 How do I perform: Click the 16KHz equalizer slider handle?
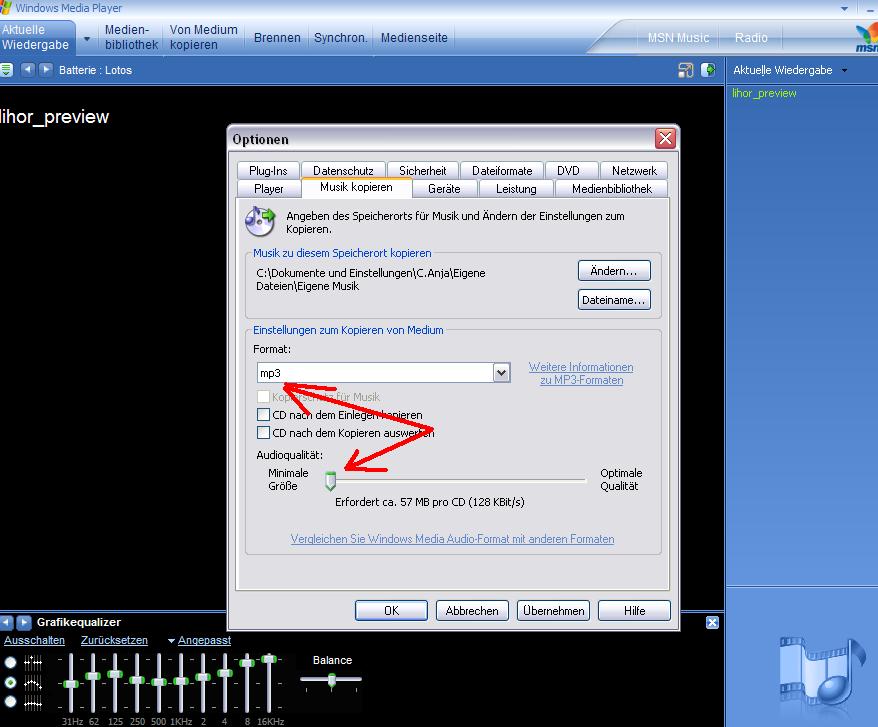(269, 659)
